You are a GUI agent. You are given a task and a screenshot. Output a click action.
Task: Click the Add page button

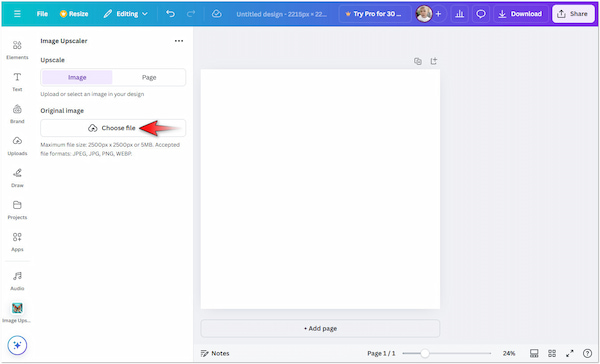coord(320,328)
